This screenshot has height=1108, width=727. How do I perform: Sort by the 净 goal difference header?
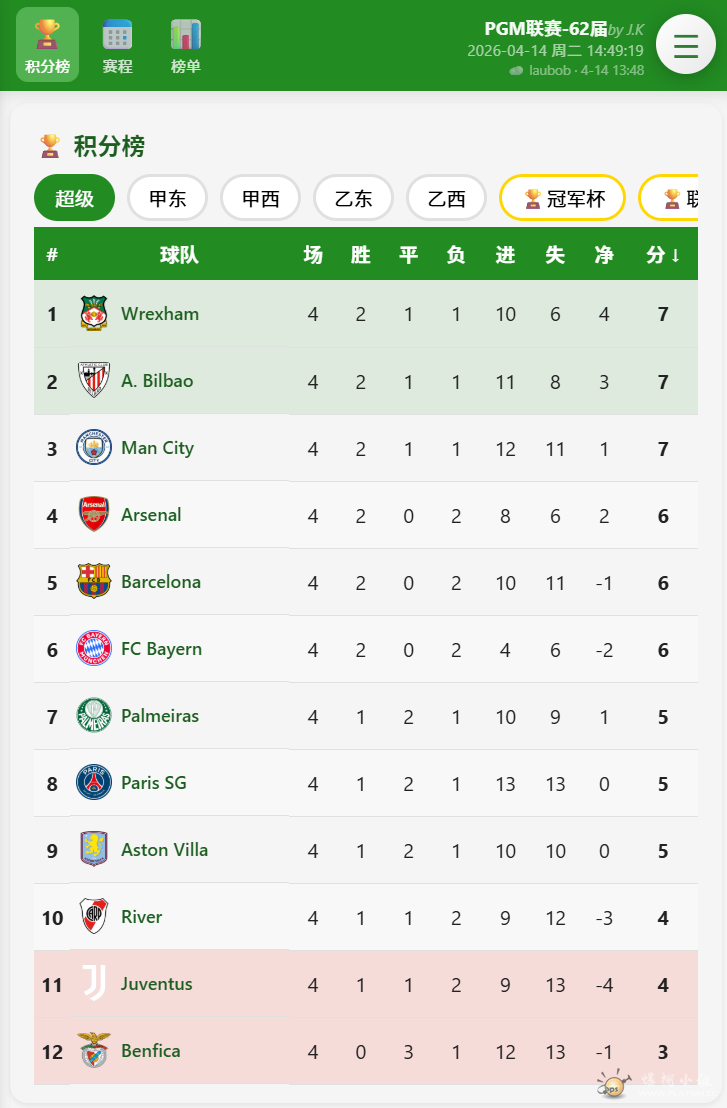604,255
